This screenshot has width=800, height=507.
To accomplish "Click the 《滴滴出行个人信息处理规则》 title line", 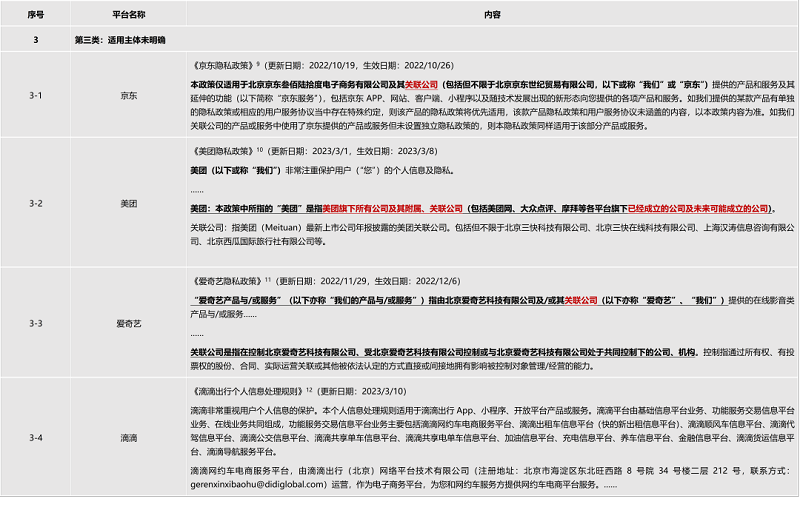I will pos(298,391).
